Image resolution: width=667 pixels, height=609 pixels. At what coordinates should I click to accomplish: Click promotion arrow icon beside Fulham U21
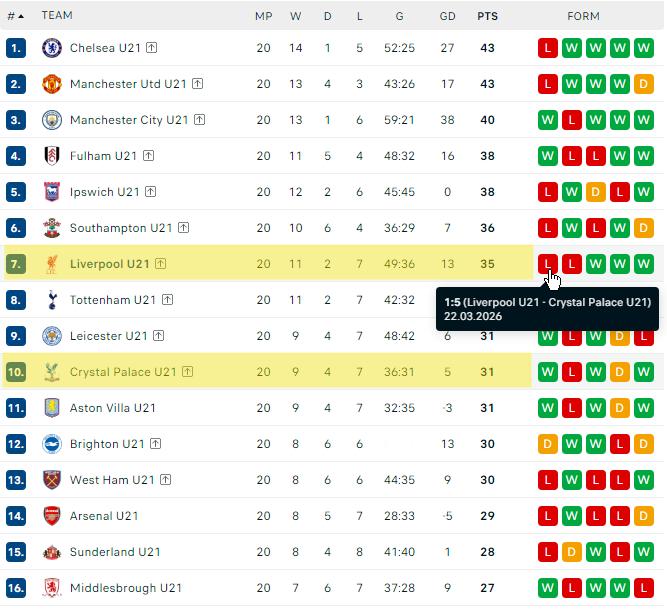148,156
